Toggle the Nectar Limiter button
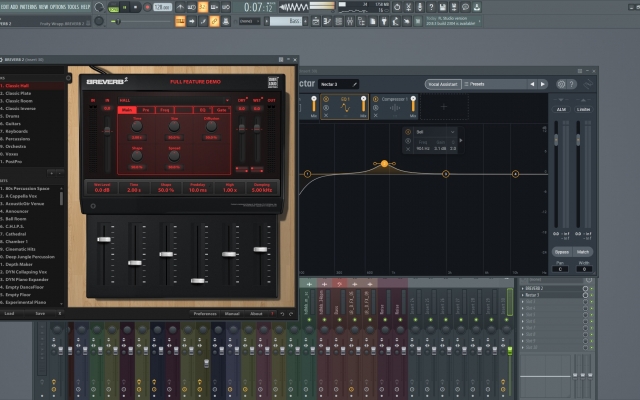The image size is (640, 400). click(x=583, y=109)
